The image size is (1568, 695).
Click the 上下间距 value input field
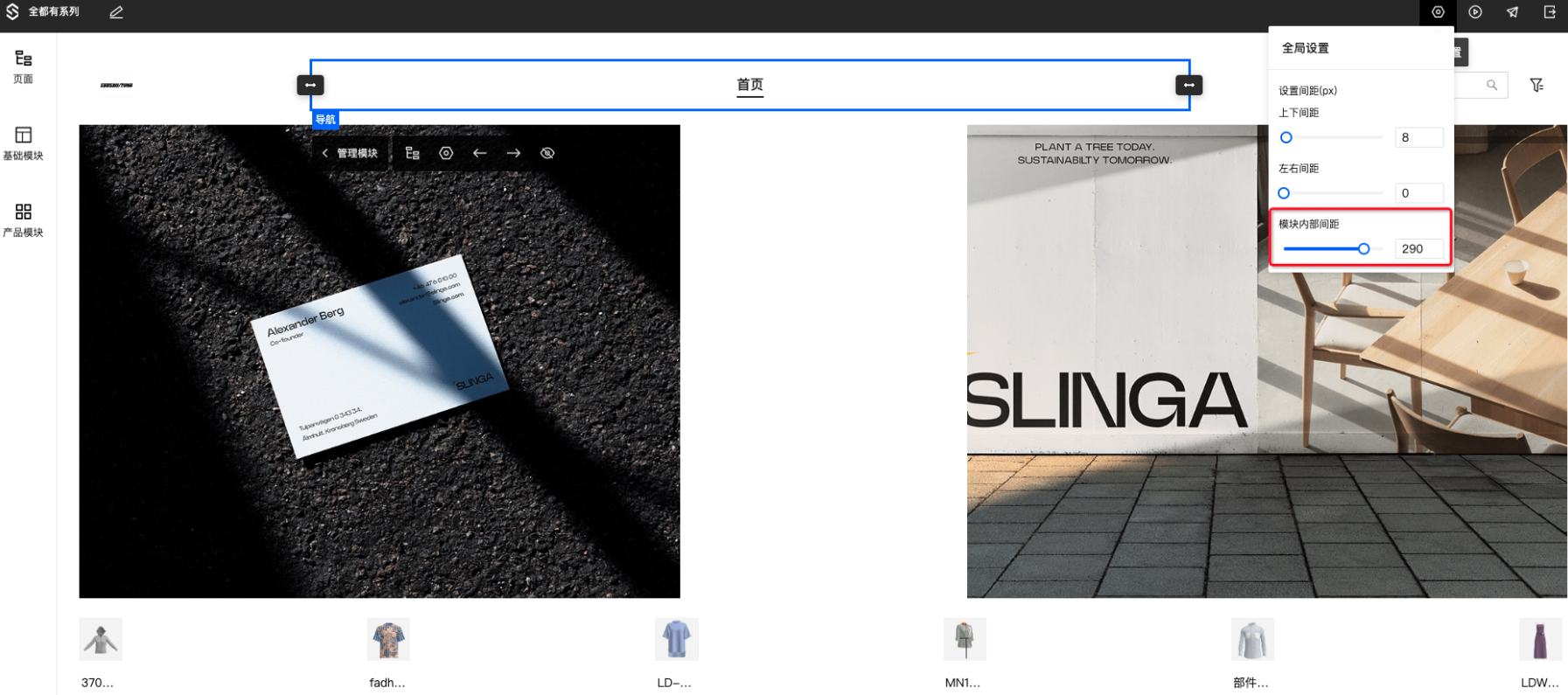(x=1418, y=137)
